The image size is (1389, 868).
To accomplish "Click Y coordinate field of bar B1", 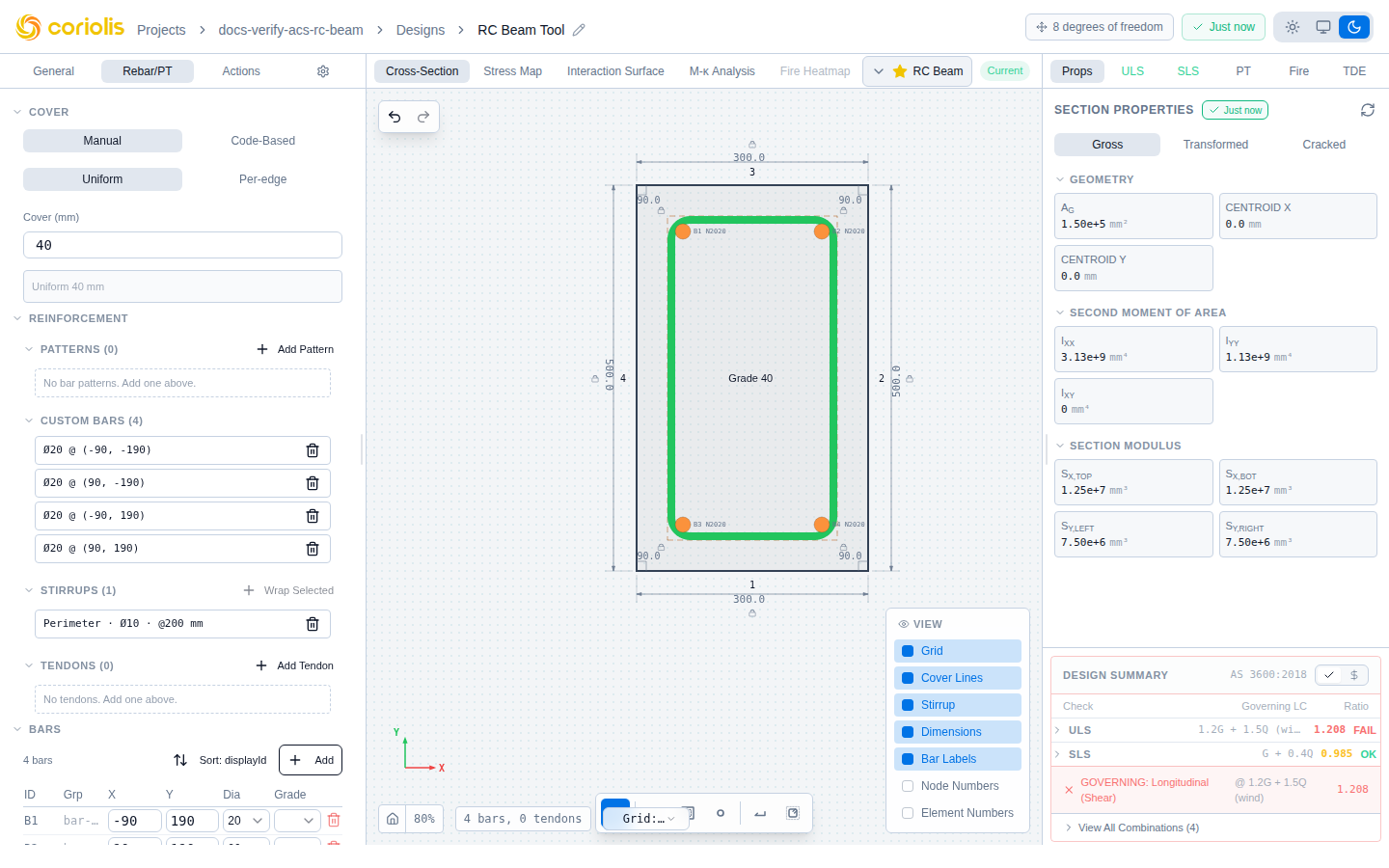I will point(192,821).
